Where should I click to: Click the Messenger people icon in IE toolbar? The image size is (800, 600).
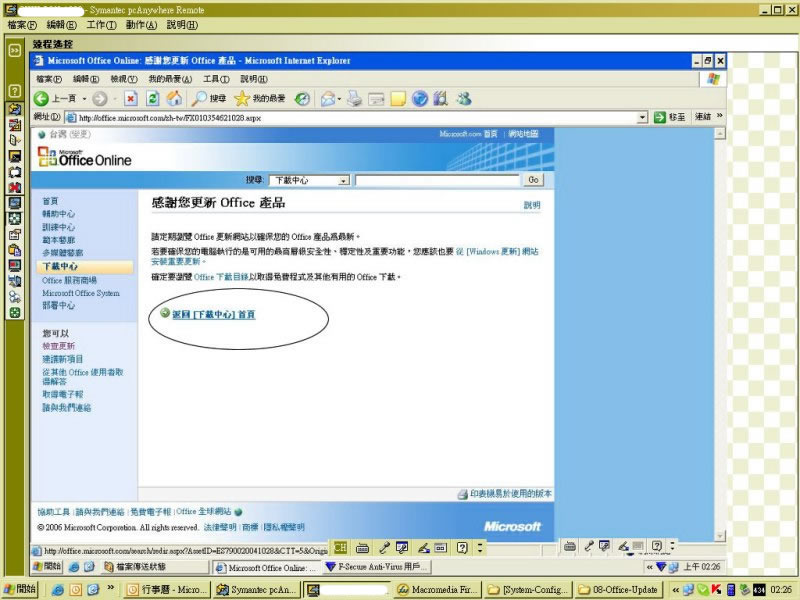(x=464, y=99)
